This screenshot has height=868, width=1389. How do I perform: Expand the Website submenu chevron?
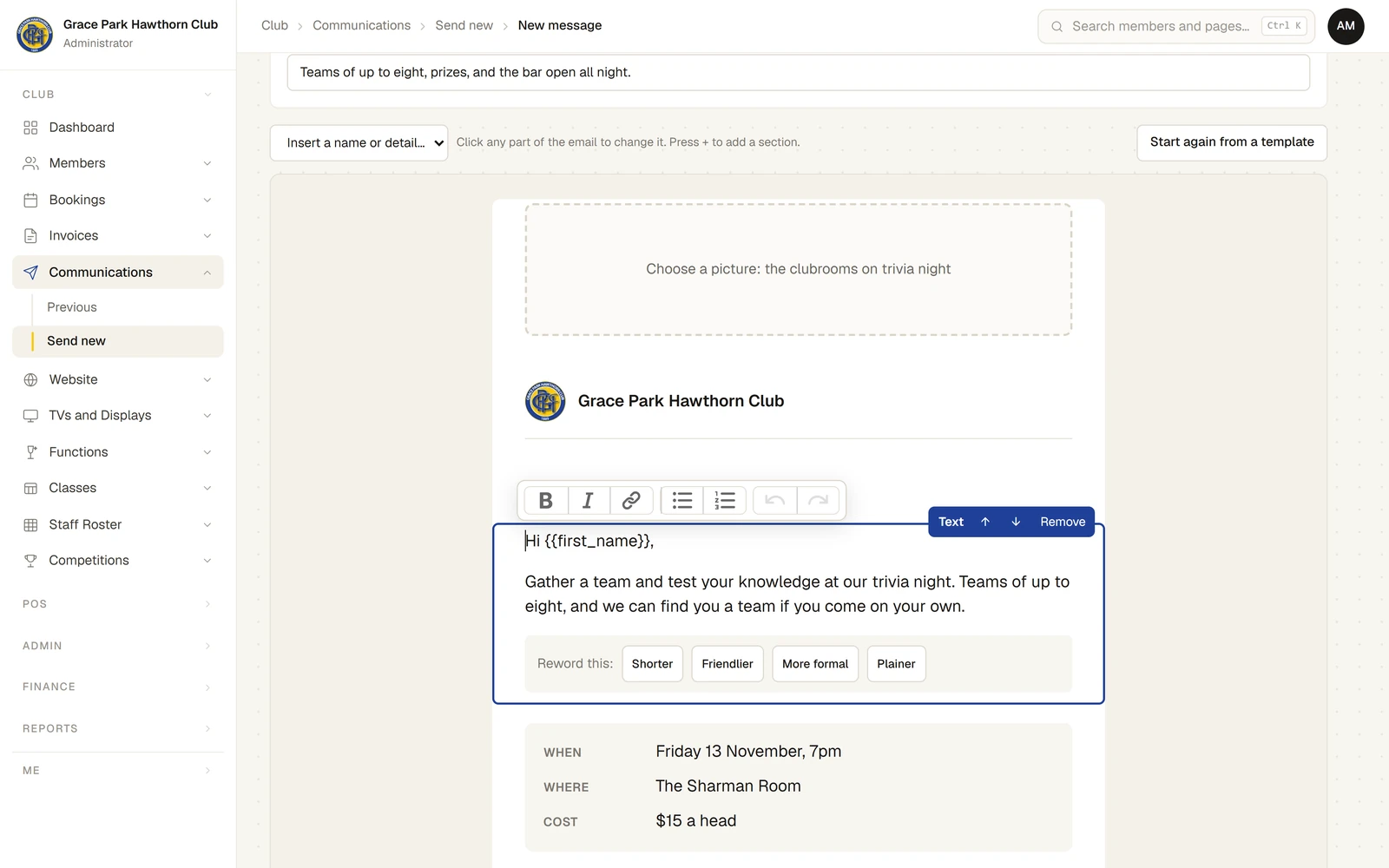(207, 379)
